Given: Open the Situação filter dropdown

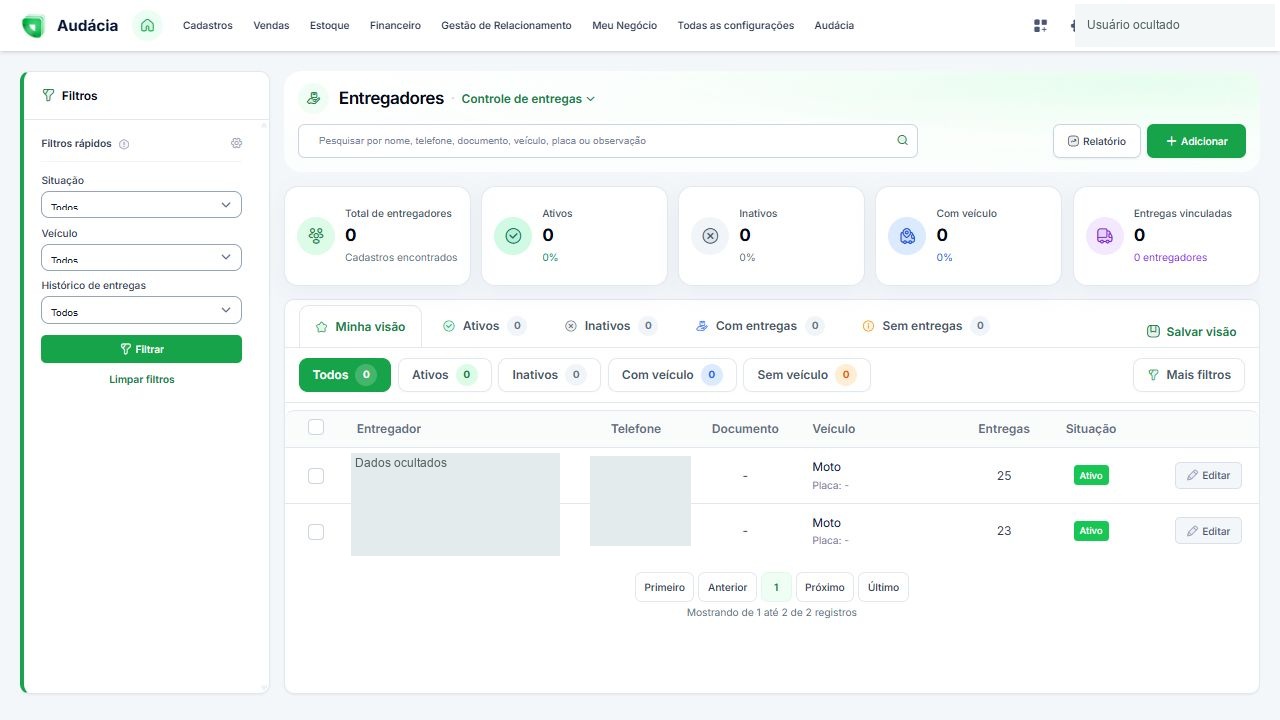Looking at the screenshot, I should pyautogui.click(x=141, y=204).
